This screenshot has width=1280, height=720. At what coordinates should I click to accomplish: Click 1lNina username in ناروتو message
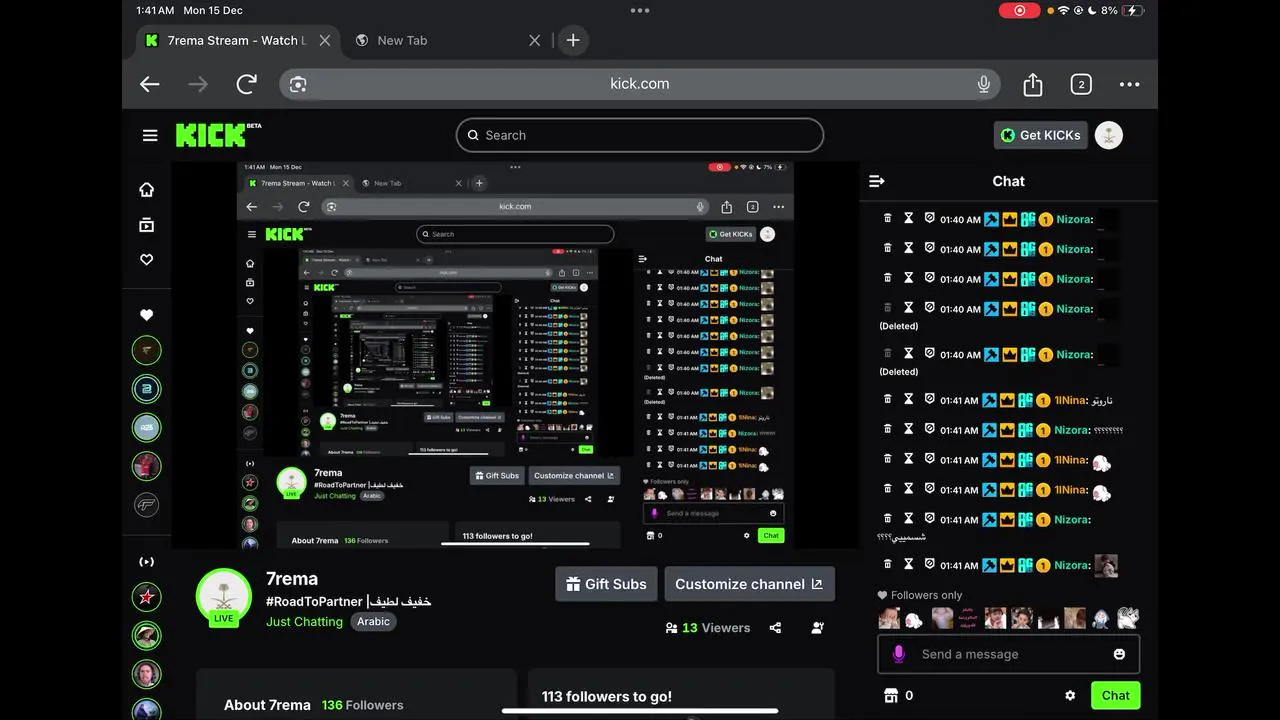click(x=1070, y=400)
